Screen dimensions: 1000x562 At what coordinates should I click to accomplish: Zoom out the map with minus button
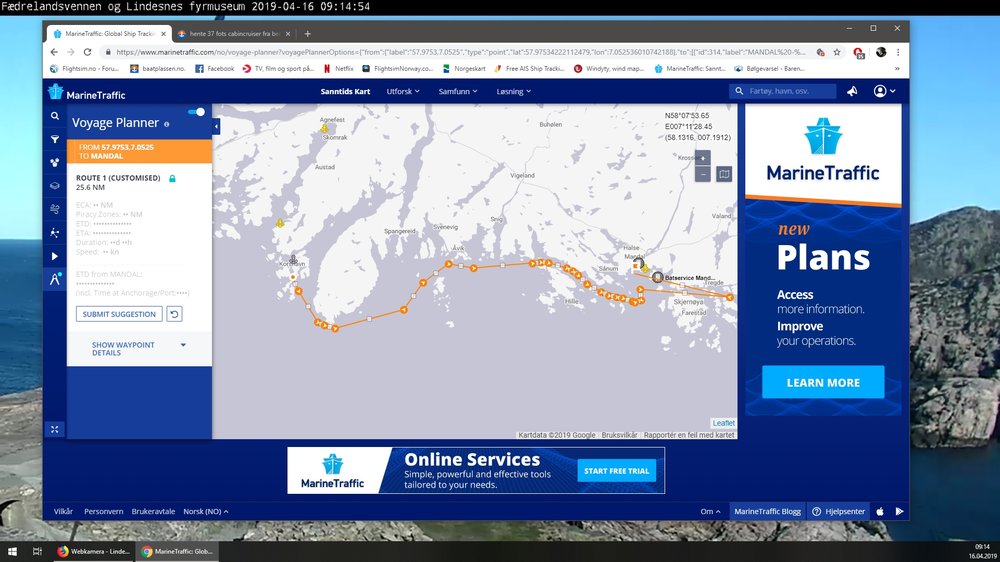[x=702, y=174]
